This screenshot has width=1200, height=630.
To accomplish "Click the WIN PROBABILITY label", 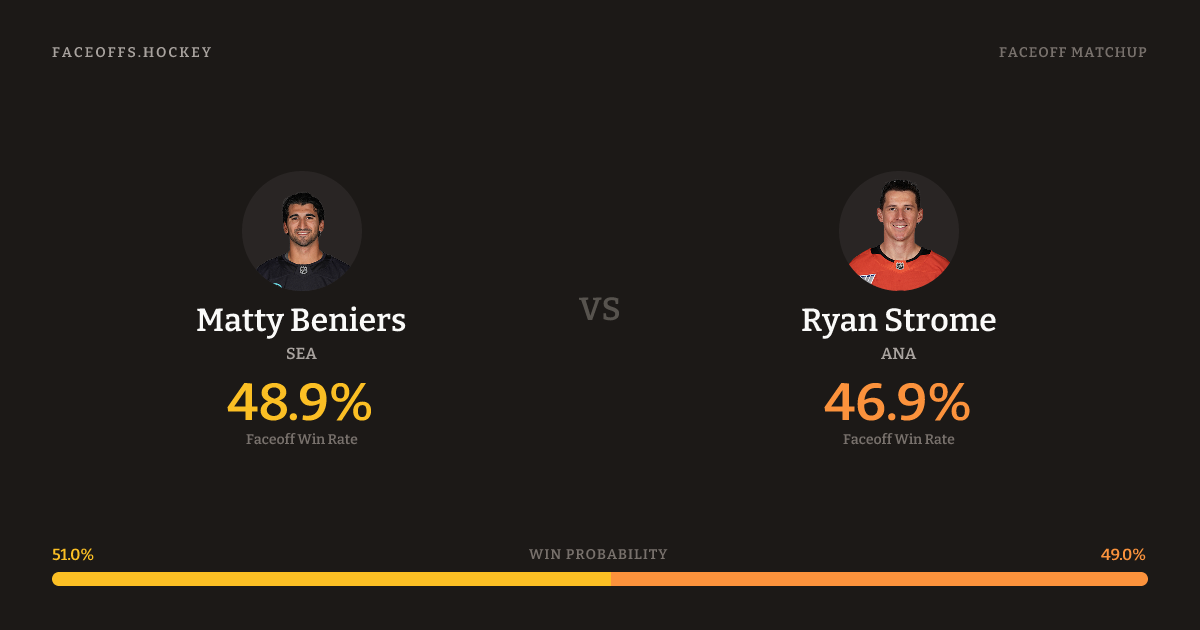I will coord(598,554).
